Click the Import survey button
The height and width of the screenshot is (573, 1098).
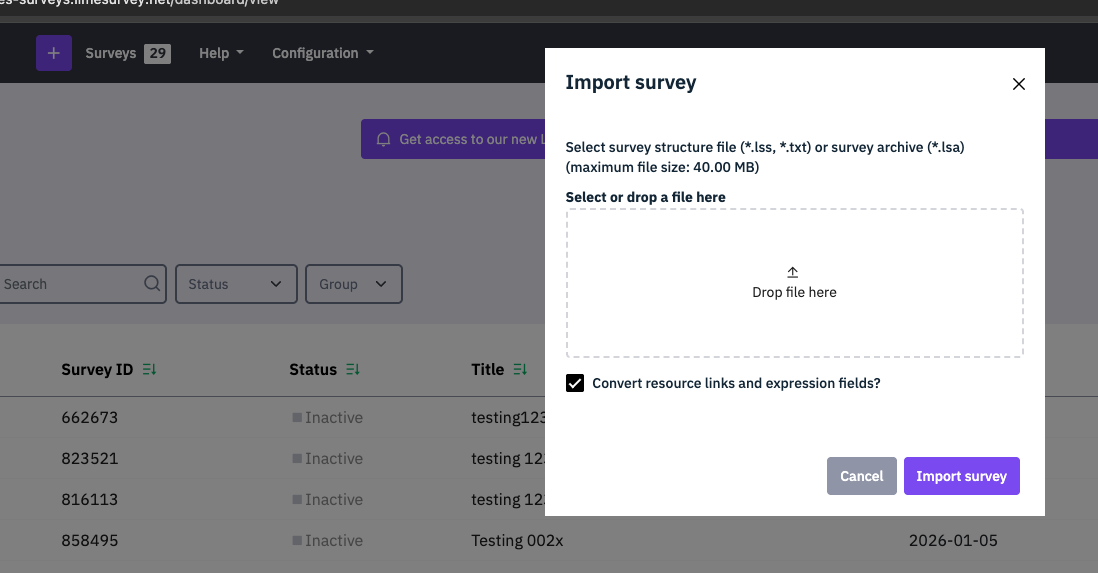click(x=961, y=476)
